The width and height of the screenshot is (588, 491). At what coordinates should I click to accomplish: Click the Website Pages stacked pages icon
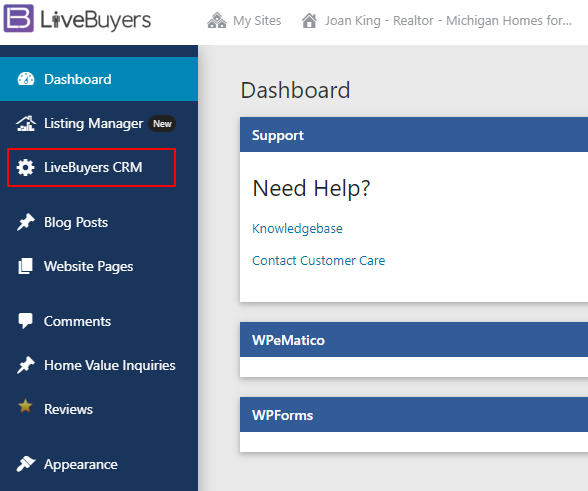26,266
